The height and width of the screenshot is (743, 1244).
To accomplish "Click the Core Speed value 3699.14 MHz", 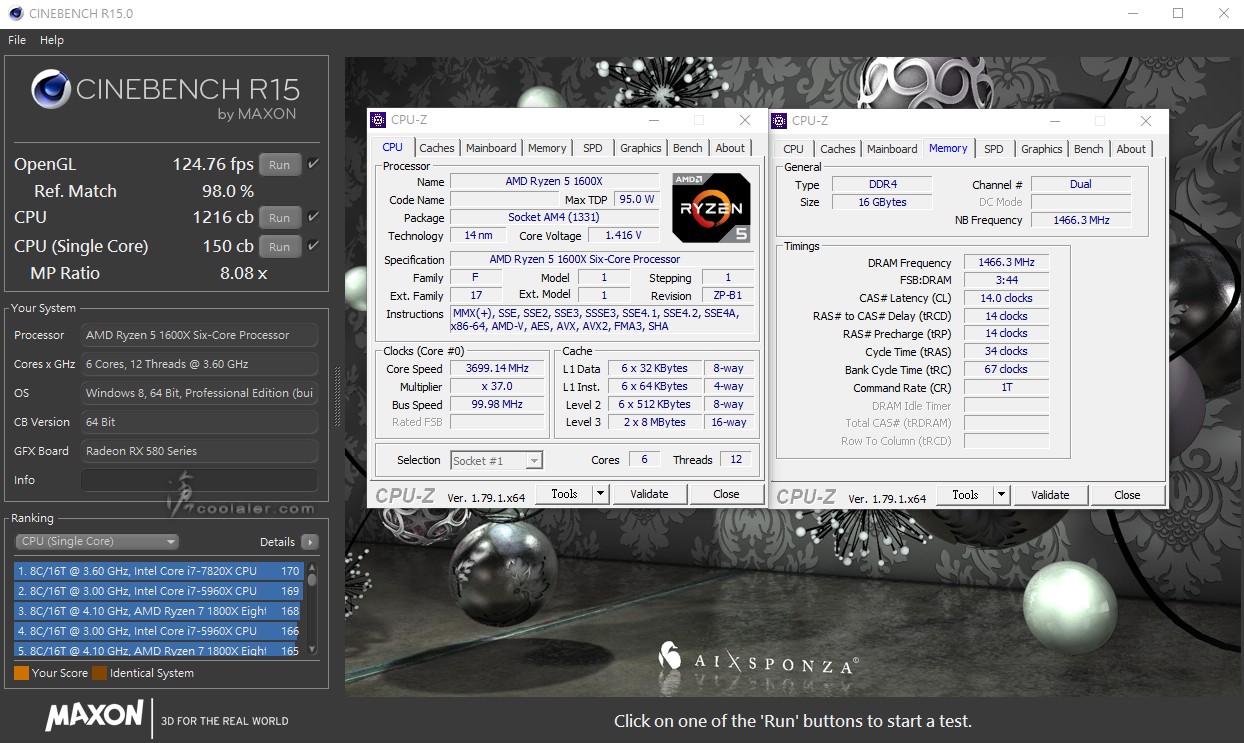I will coord(496,368).
